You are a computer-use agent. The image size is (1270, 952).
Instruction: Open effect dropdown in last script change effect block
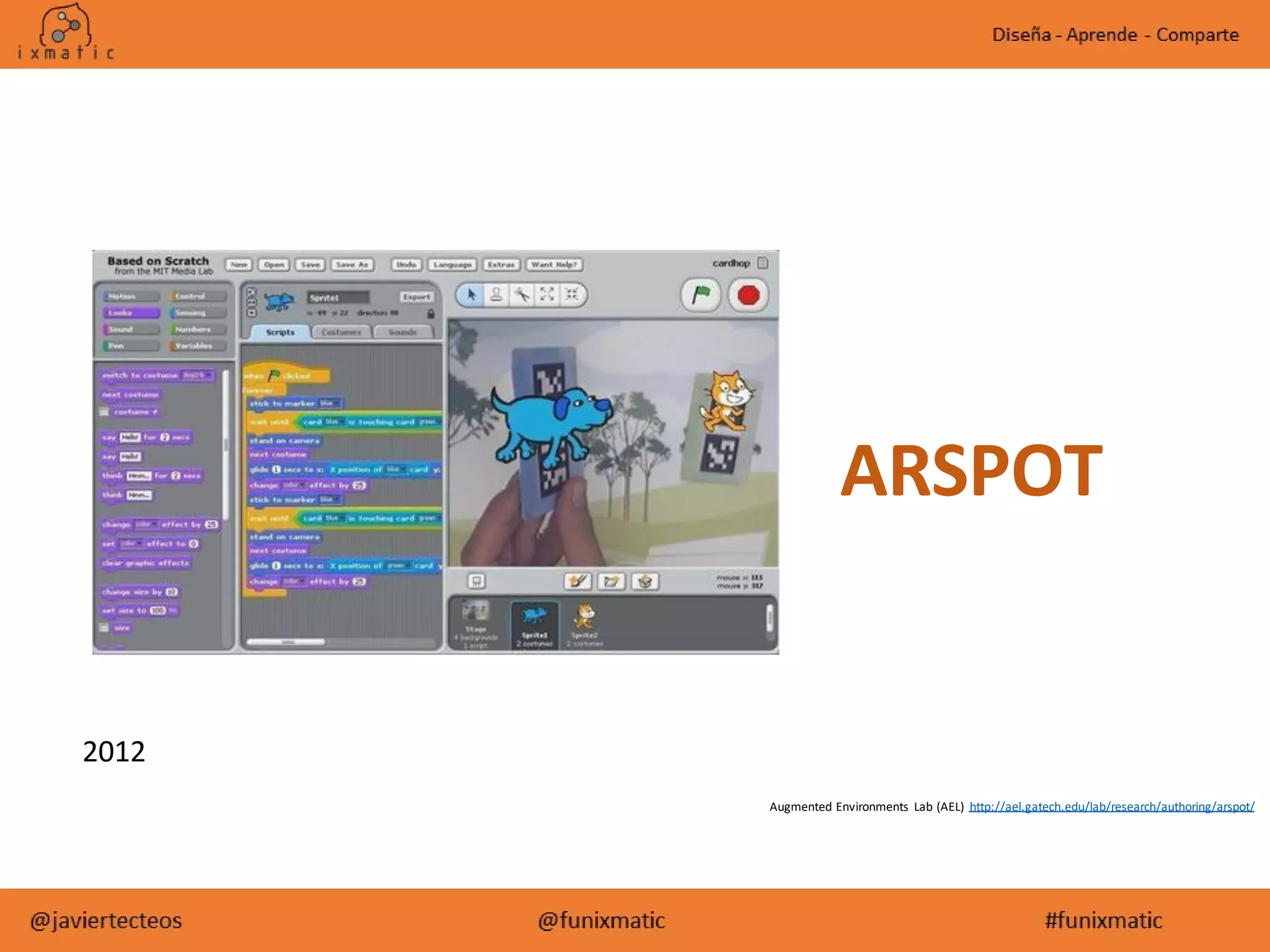(294, 581)
